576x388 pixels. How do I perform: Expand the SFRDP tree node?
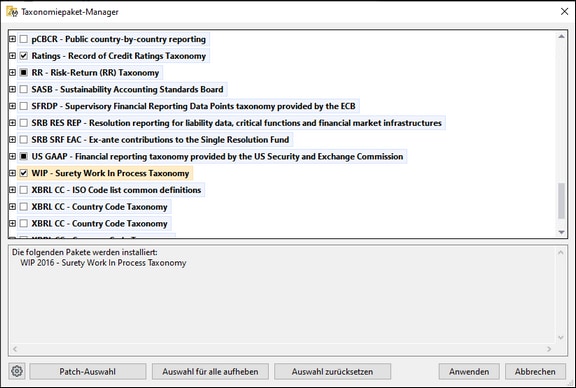point(12,106)
